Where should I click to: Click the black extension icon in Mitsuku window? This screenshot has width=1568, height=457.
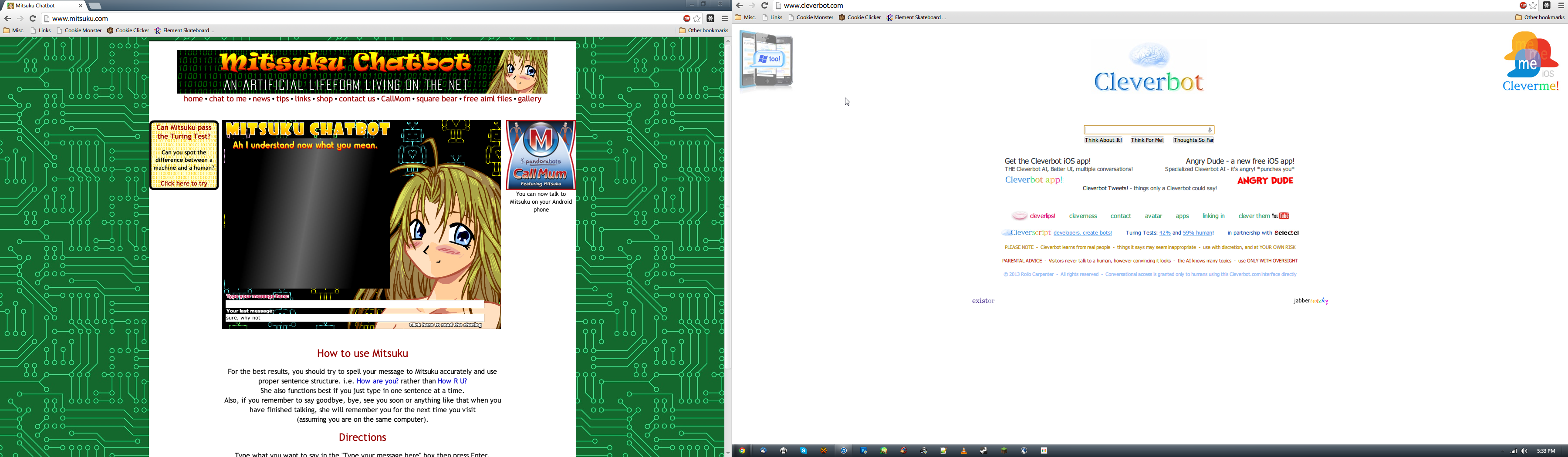710,19
